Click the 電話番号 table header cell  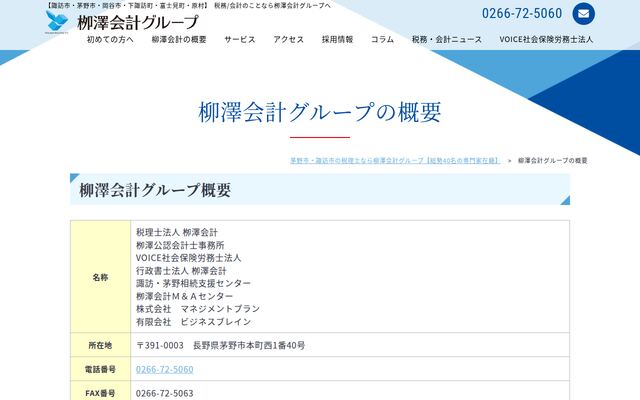(x=100, y=369)
